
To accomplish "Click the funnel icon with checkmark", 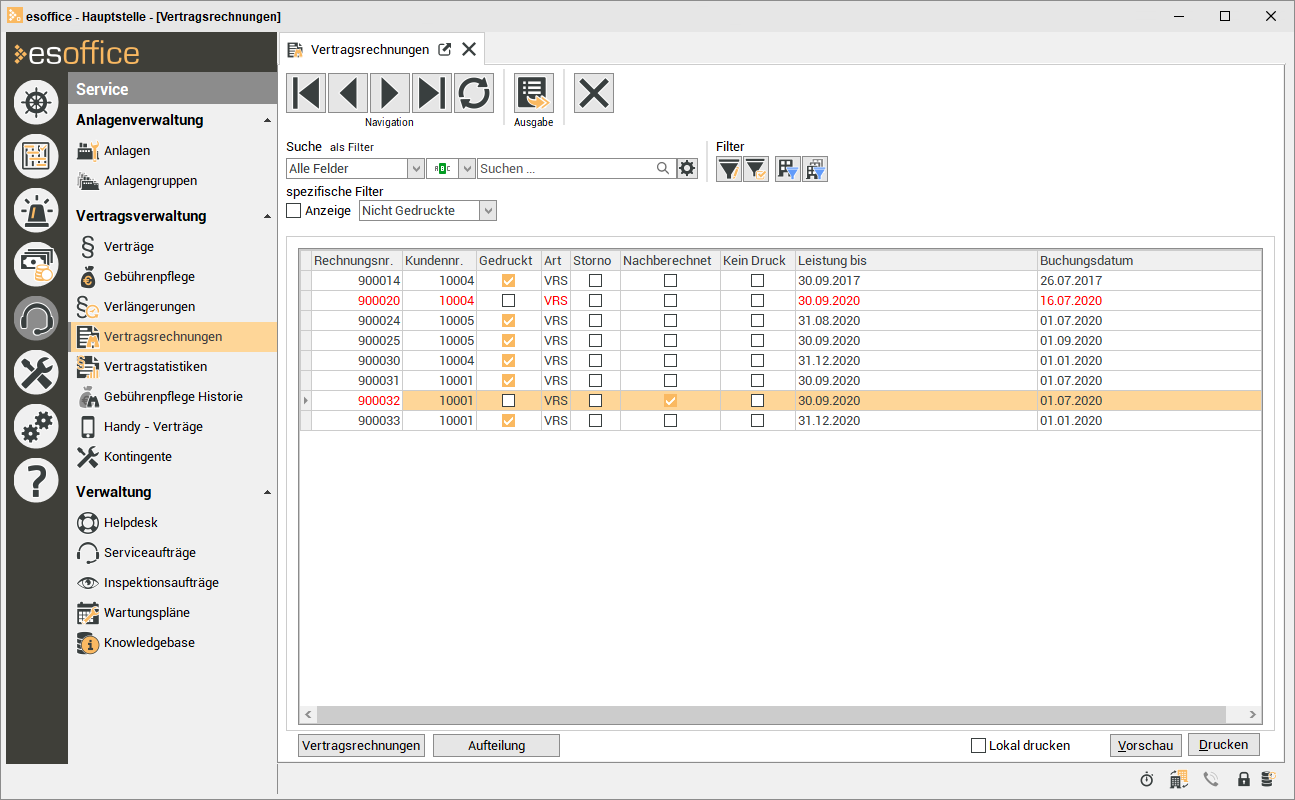I will coord(755,170).
